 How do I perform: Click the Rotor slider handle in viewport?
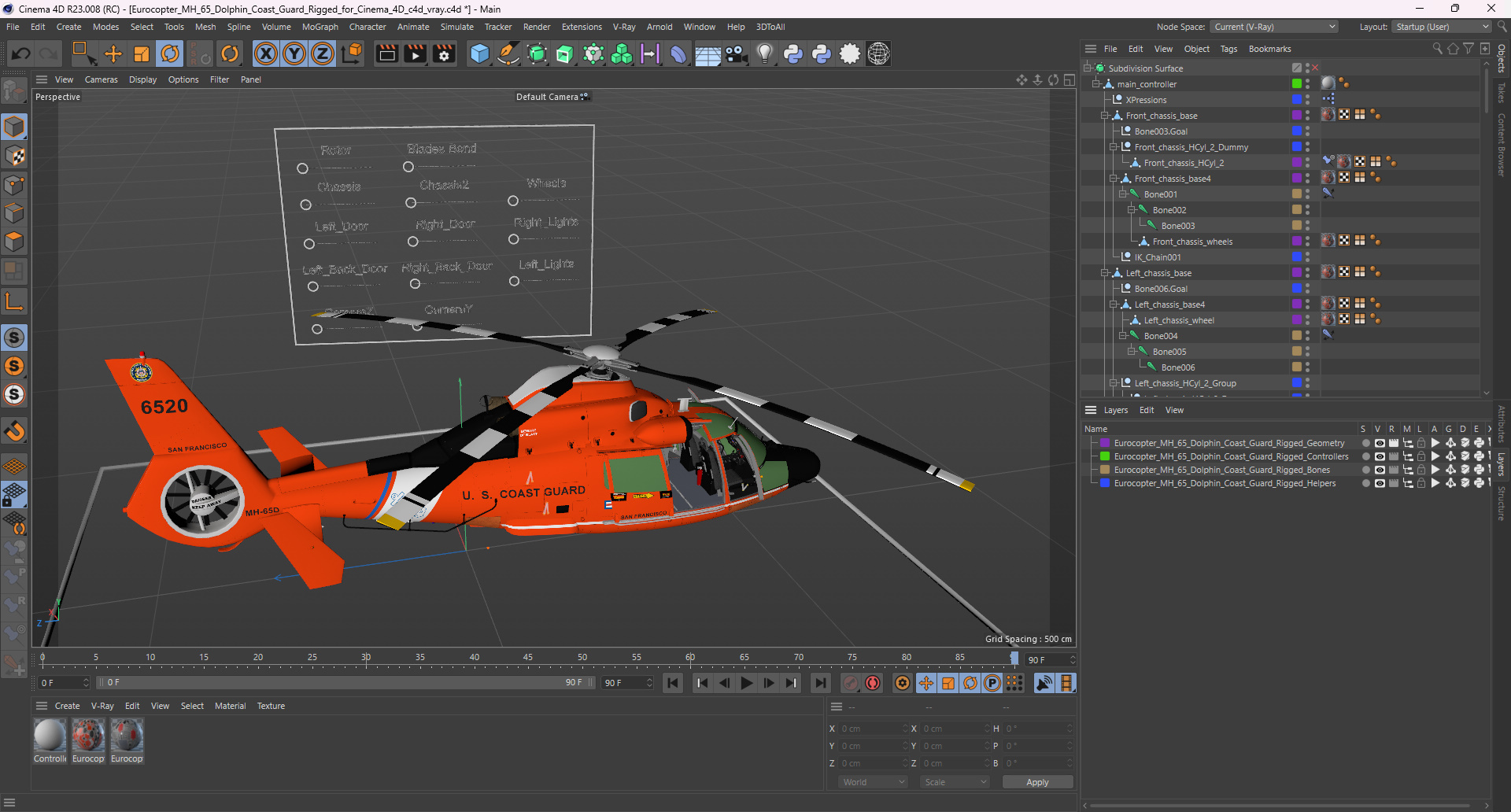pyautogui.click(x=302, y=168)
